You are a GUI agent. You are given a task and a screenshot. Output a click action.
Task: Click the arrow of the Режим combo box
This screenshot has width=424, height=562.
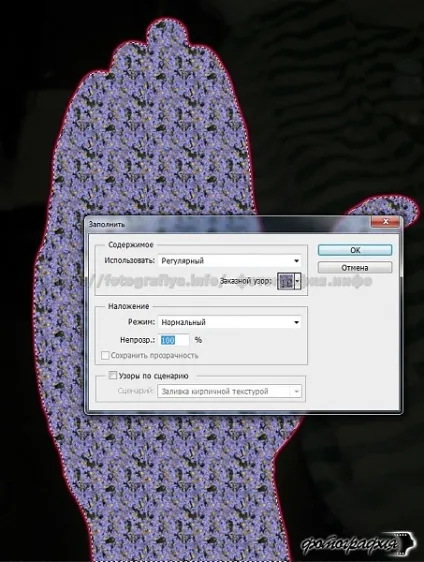(296, 322)
